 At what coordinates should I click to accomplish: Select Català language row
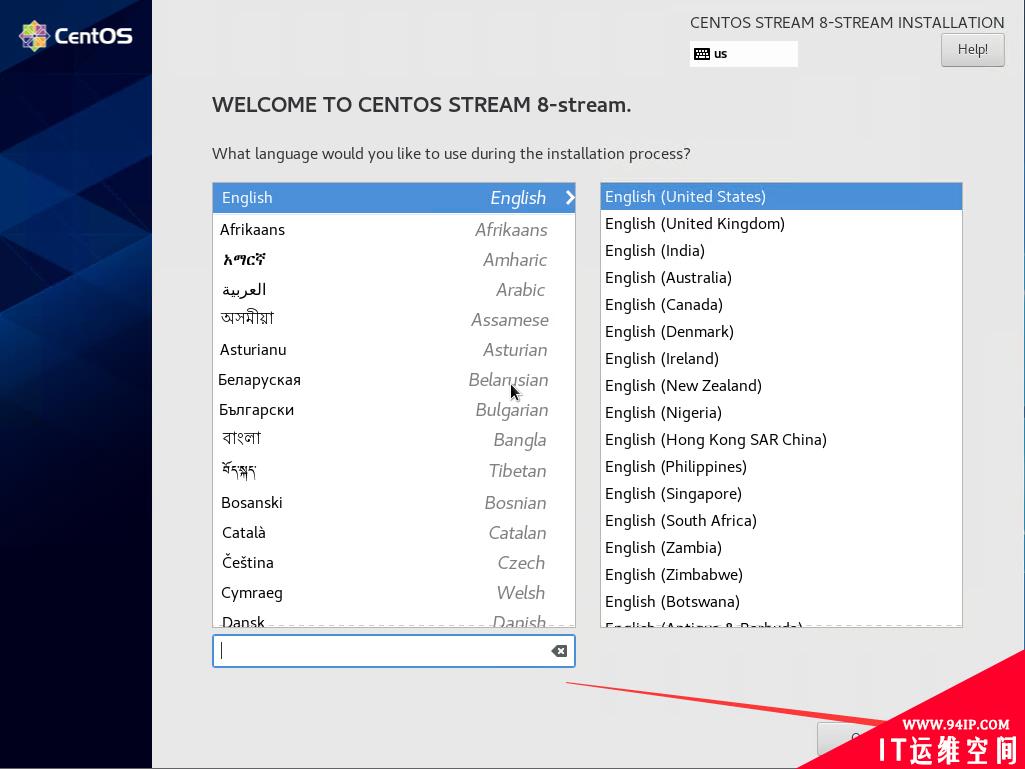[394, 532]
